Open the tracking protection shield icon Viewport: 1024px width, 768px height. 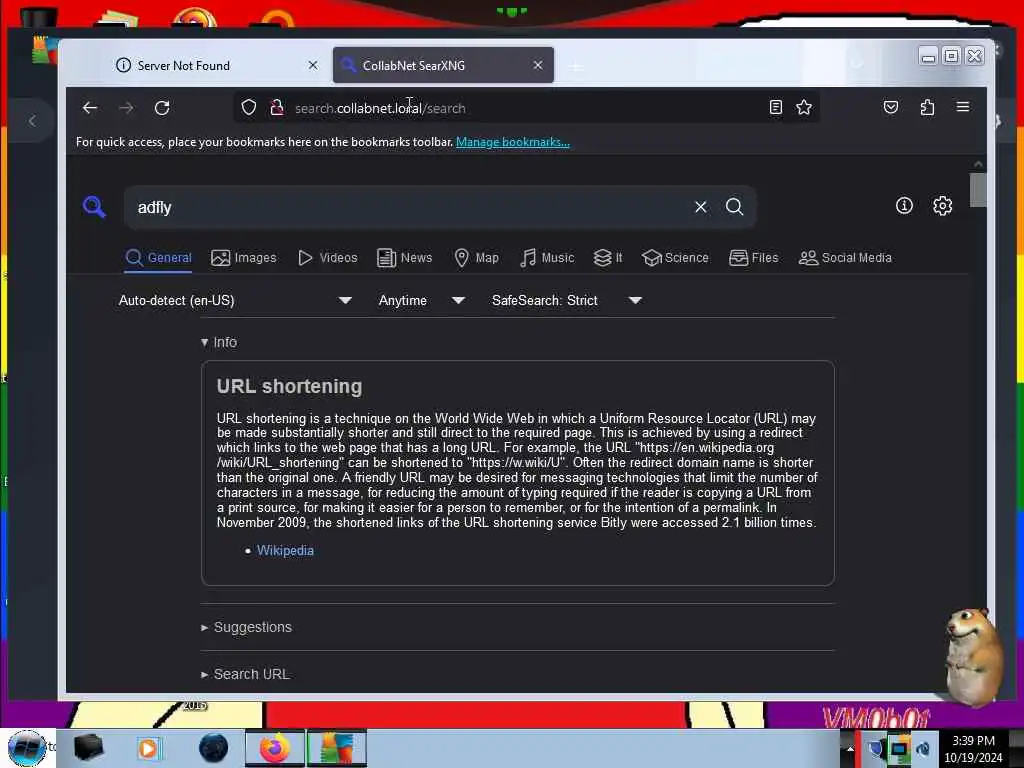pos(249,108)
